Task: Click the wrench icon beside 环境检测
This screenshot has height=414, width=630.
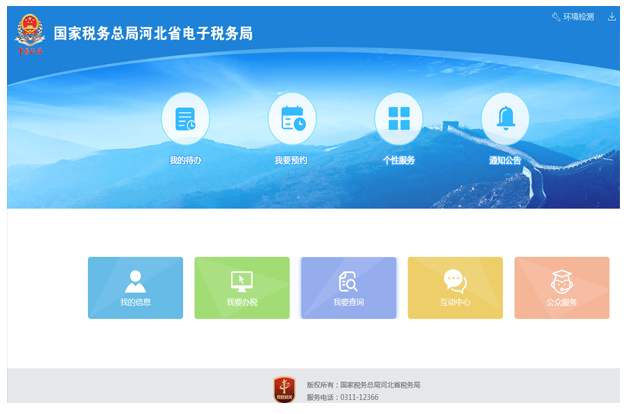Action: (556, 17)
